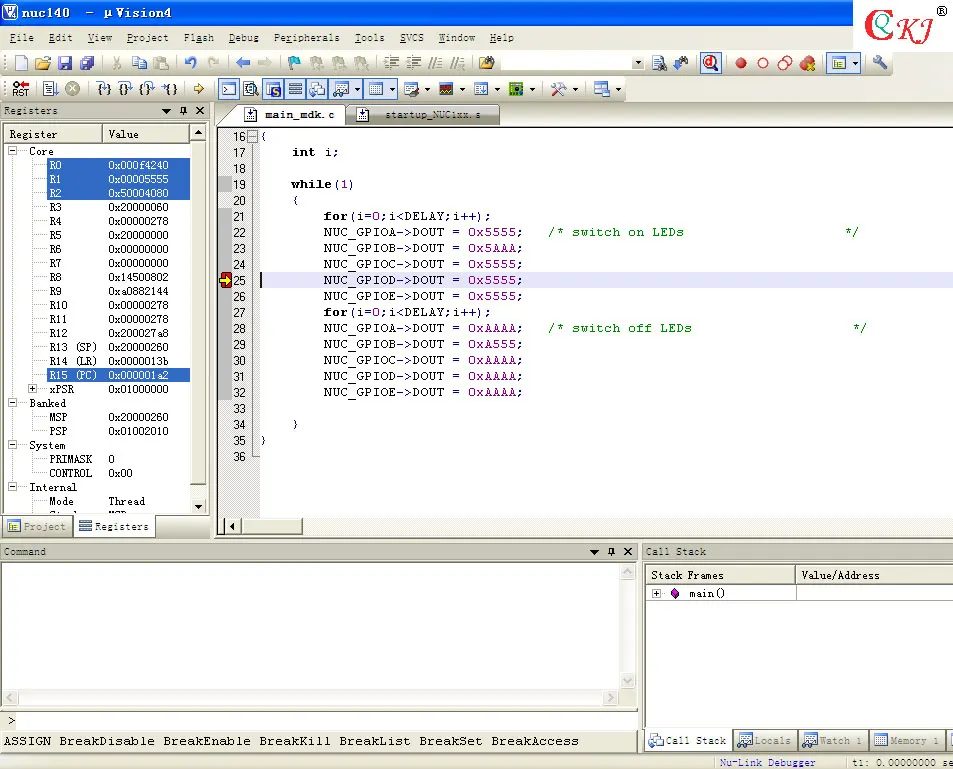Image resolution: width=953 pixels, height=769 pixels.
Task: Click the Insert Breakpoint red dot icon
Action: tap(740, 63)
